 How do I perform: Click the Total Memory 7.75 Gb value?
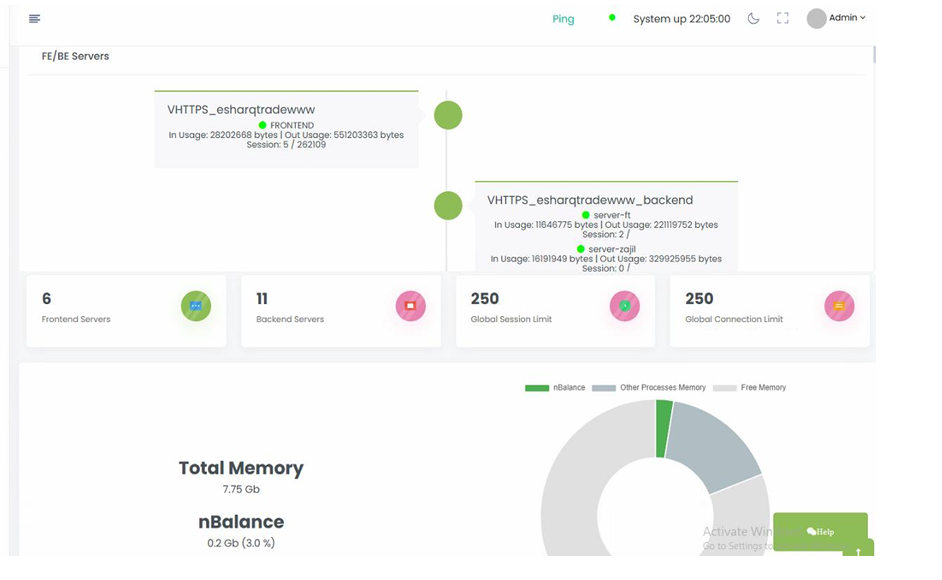pos(241,489)
